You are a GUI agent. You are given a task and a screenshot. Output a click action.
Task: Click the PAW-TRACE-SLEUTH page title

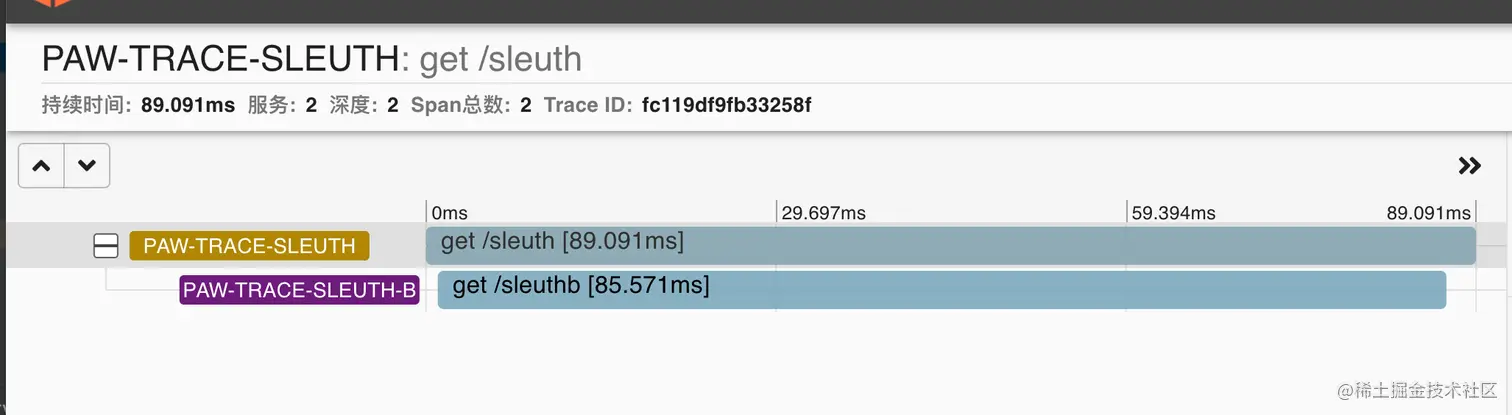(220, 59)
